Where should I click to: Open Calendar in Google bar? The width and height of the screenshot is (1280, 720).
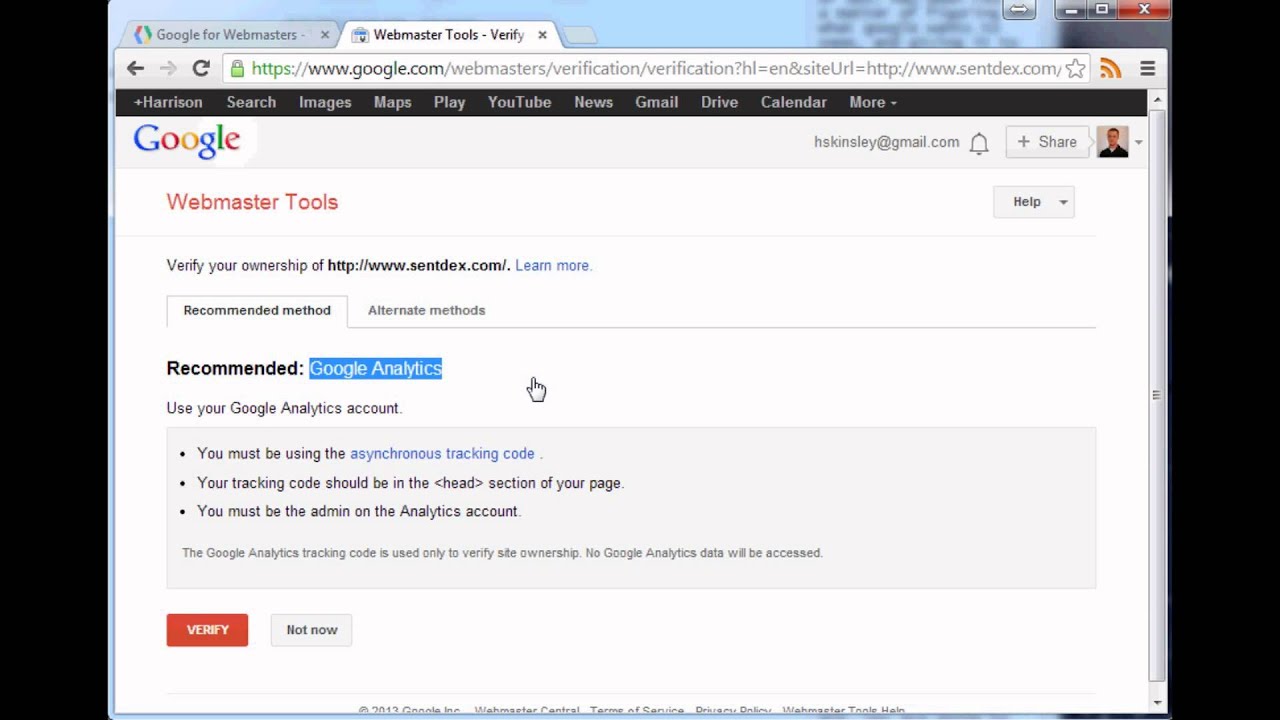(x=793, y=102)
